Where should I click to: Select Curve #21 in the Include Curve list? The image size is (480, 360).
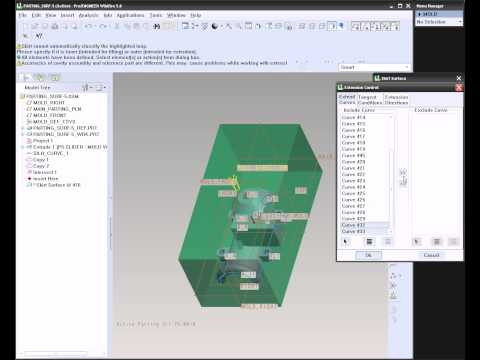point(353,168)
